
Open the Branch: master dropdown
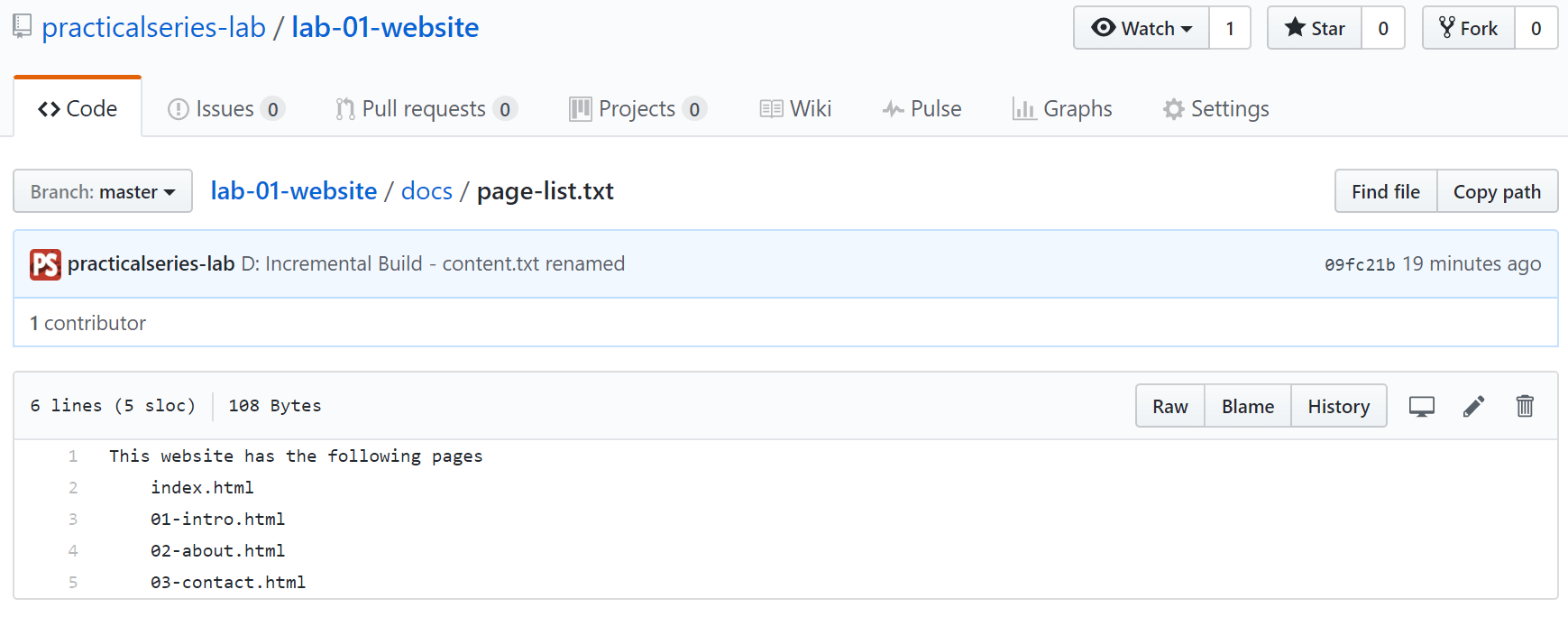click(103, 191)
